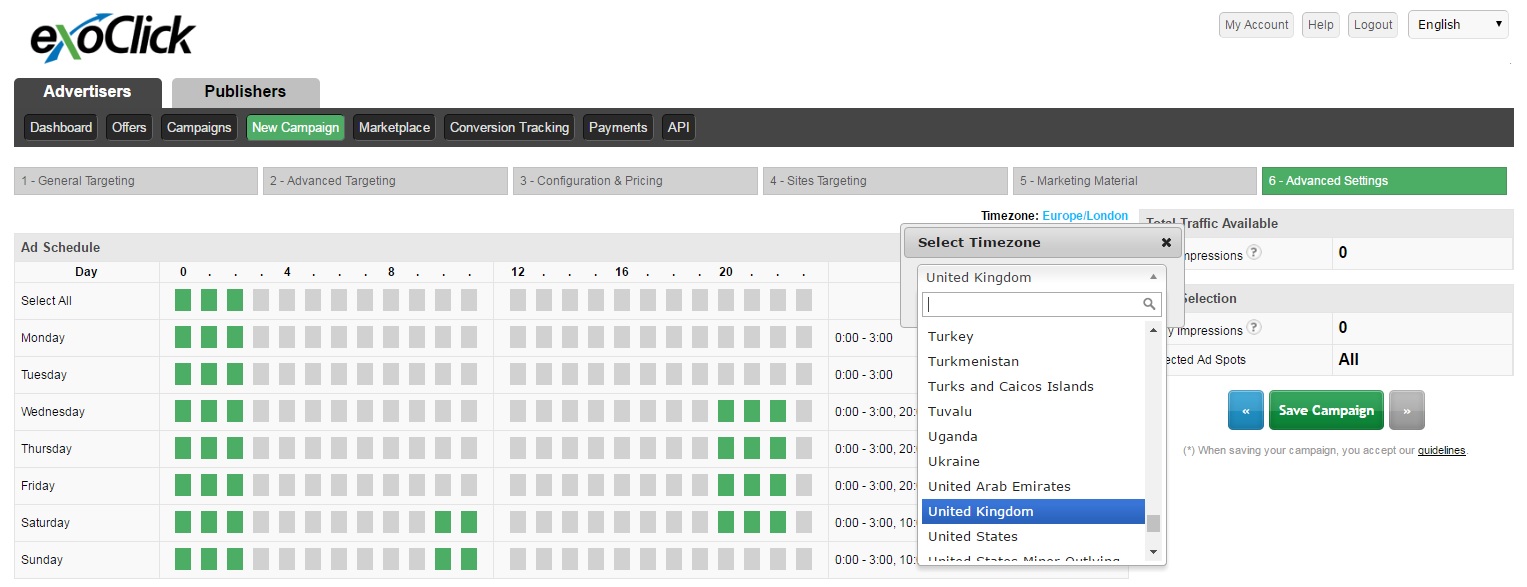Go to step 1 General Targeting
1527x587 pixels.
(136, 181)
